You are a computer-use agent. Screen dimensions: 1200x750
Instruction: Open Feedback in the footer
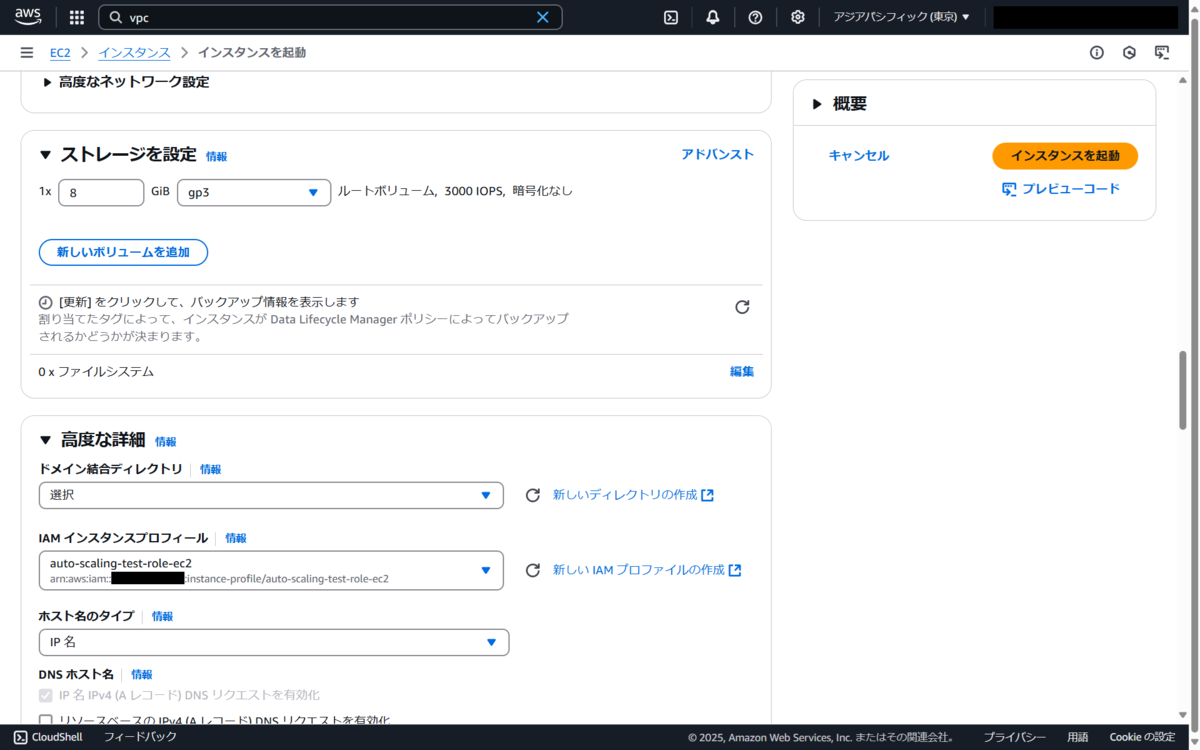[x=140, y=737]
